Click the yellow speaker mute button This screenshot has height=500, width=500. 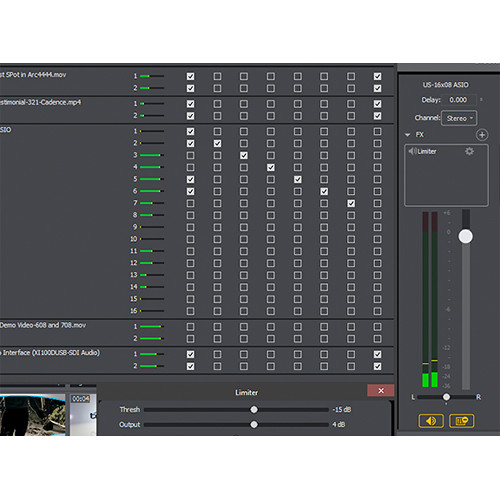point(431,421)
